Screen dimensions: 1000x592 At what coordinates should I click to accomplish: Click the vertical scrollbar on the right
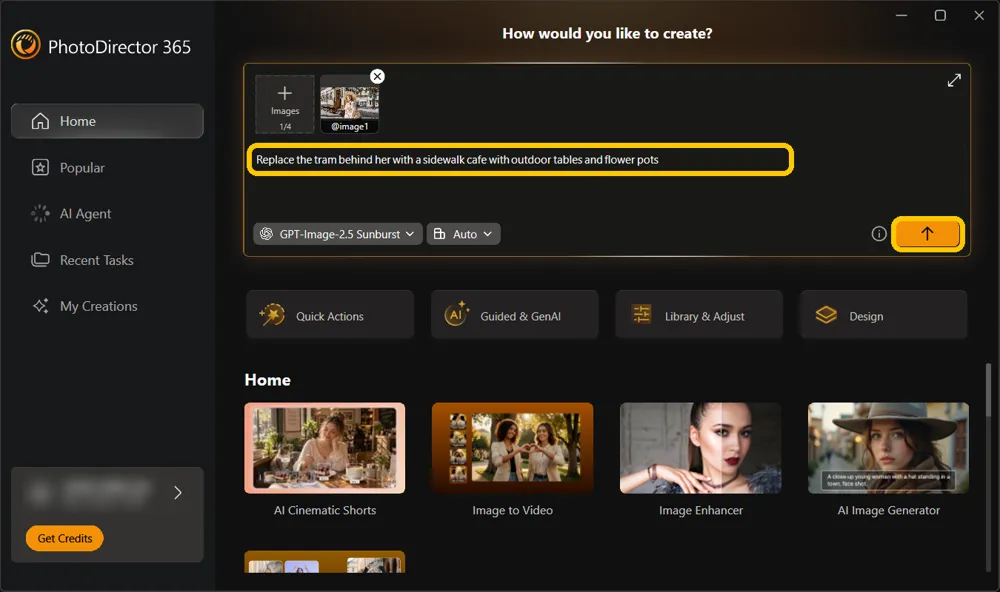(x=989, y=390)
